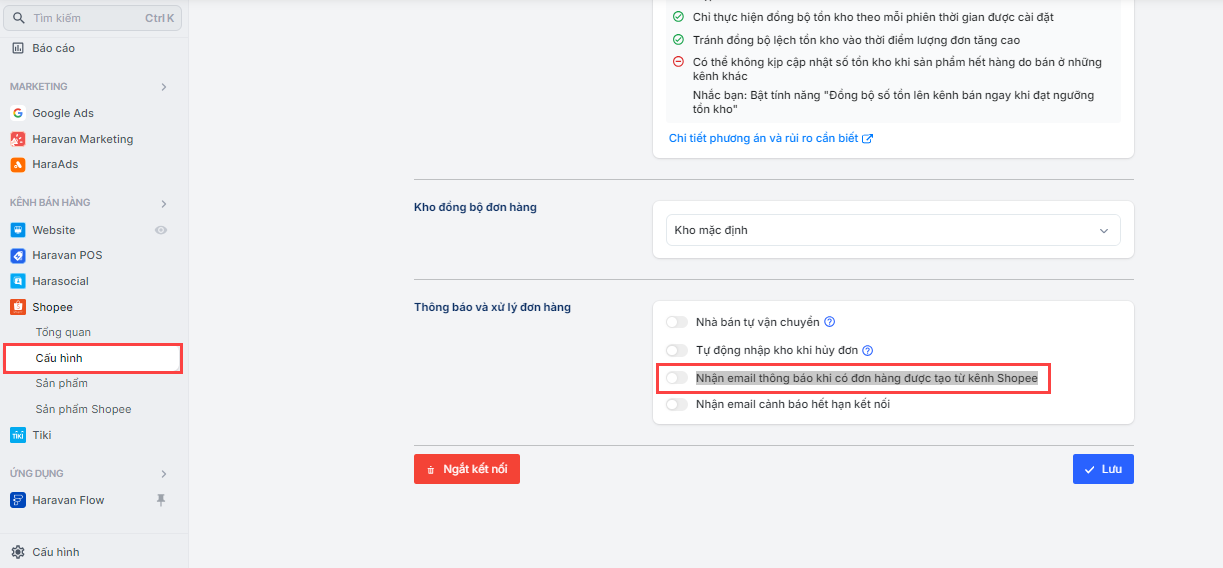Select the Haravan POS icon
Screen dimensions: 1223x568
click(18, 255)
